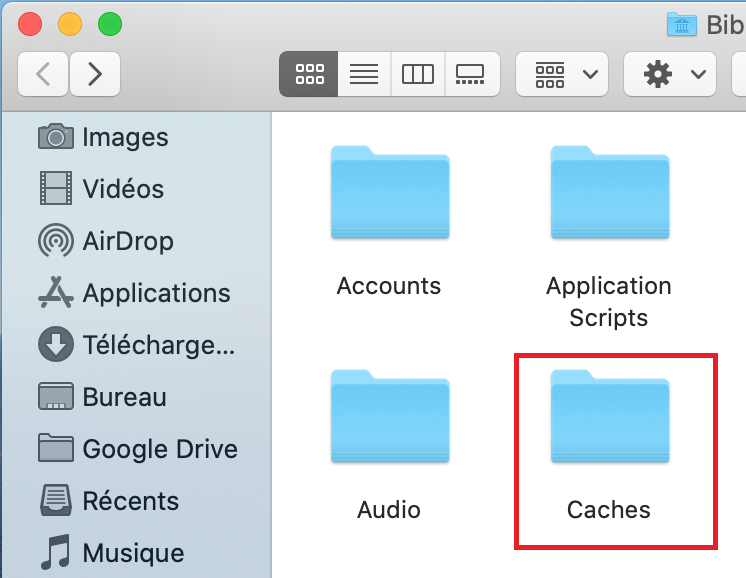The height and width of the screenshot is (578, 746).
Task: Go back with the left chevron button
Action: (43, 74)
